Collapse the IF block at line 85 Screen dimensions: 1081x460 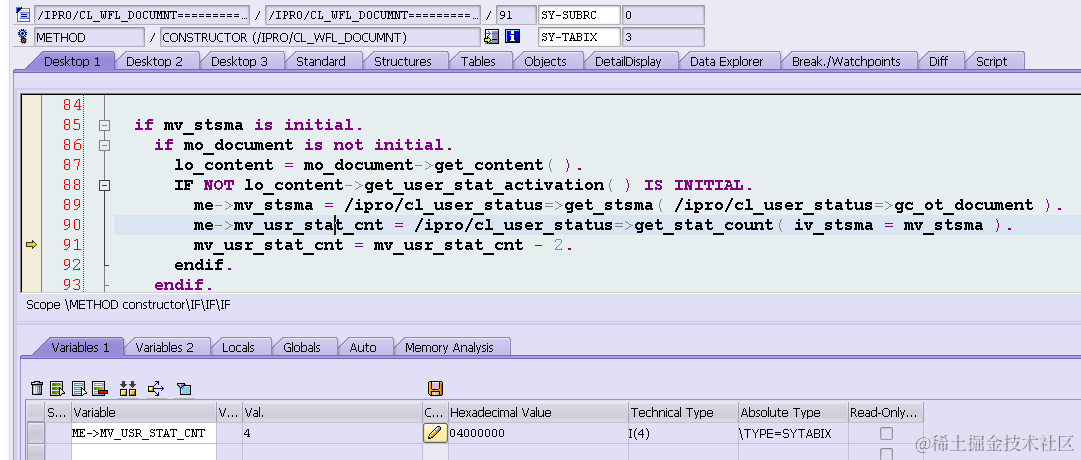click(104, 126)
